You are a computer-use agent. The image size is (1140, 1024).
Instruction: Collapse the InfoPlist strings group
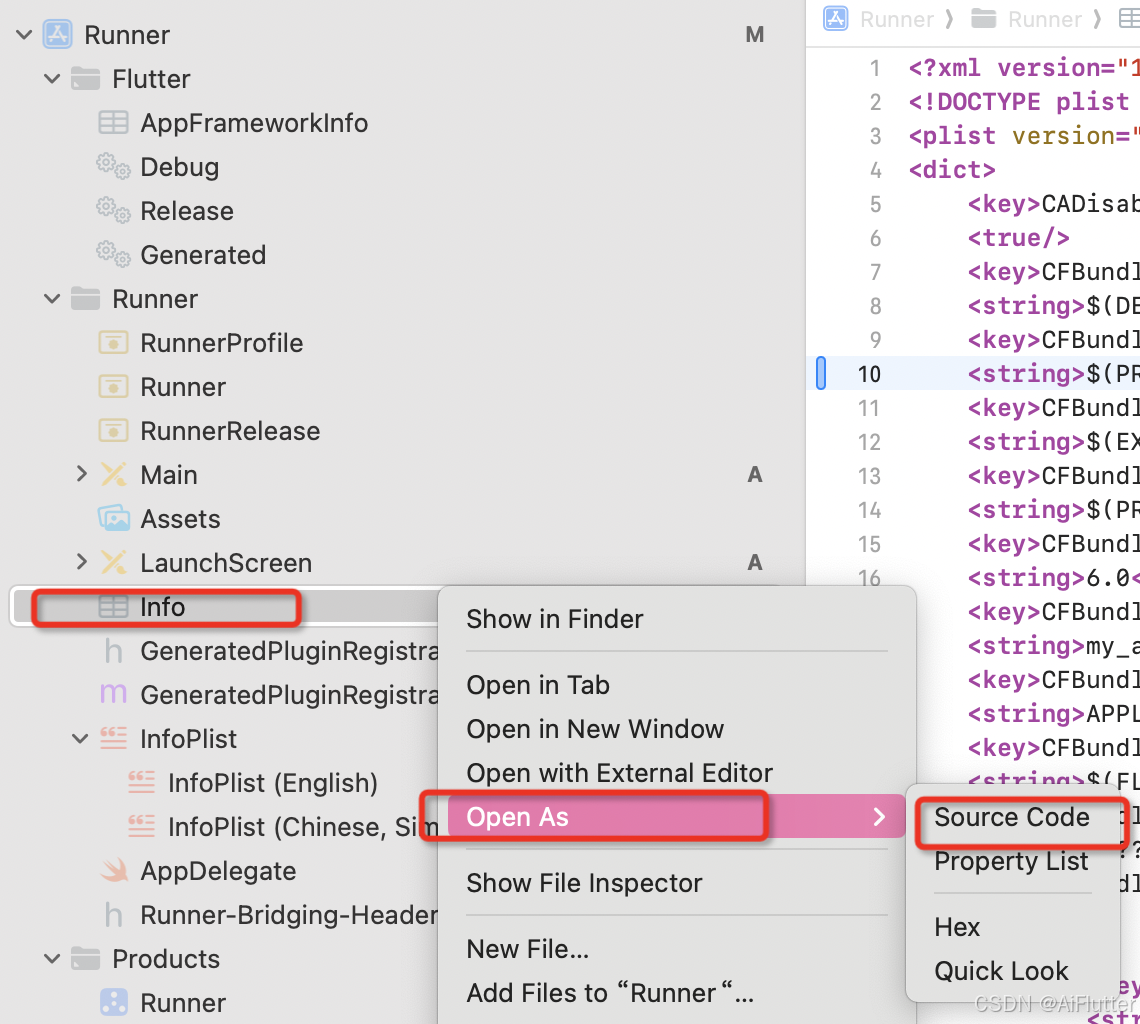pyautogui.click(x=80, y=739)
